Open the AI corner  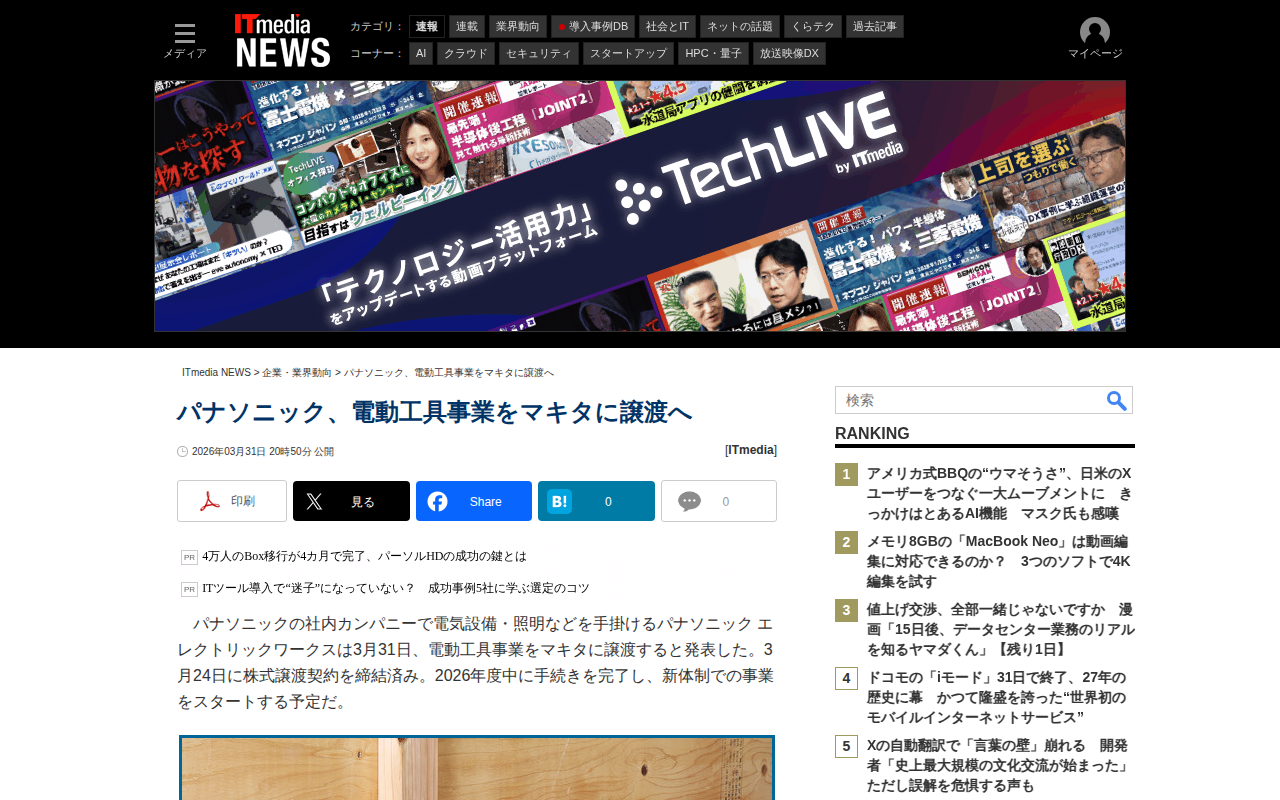(421, 53)
